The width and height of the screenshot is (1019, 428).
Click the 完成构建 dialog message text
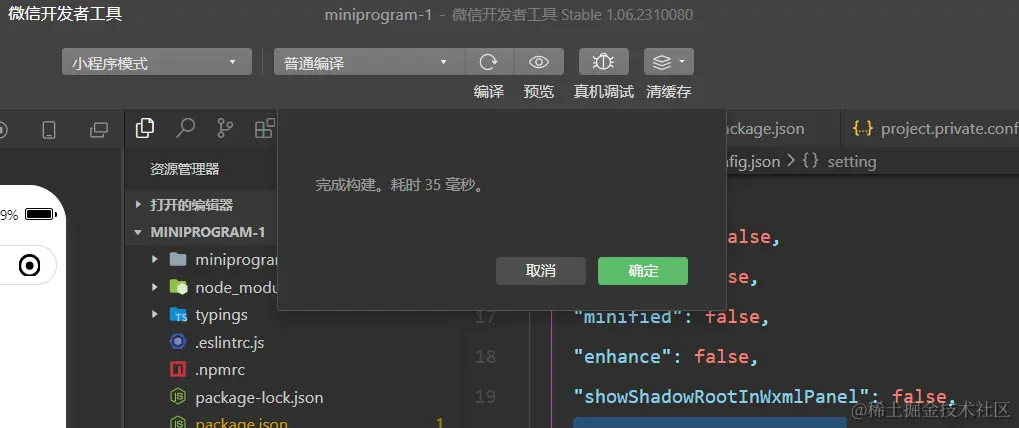tap(400, 185)
